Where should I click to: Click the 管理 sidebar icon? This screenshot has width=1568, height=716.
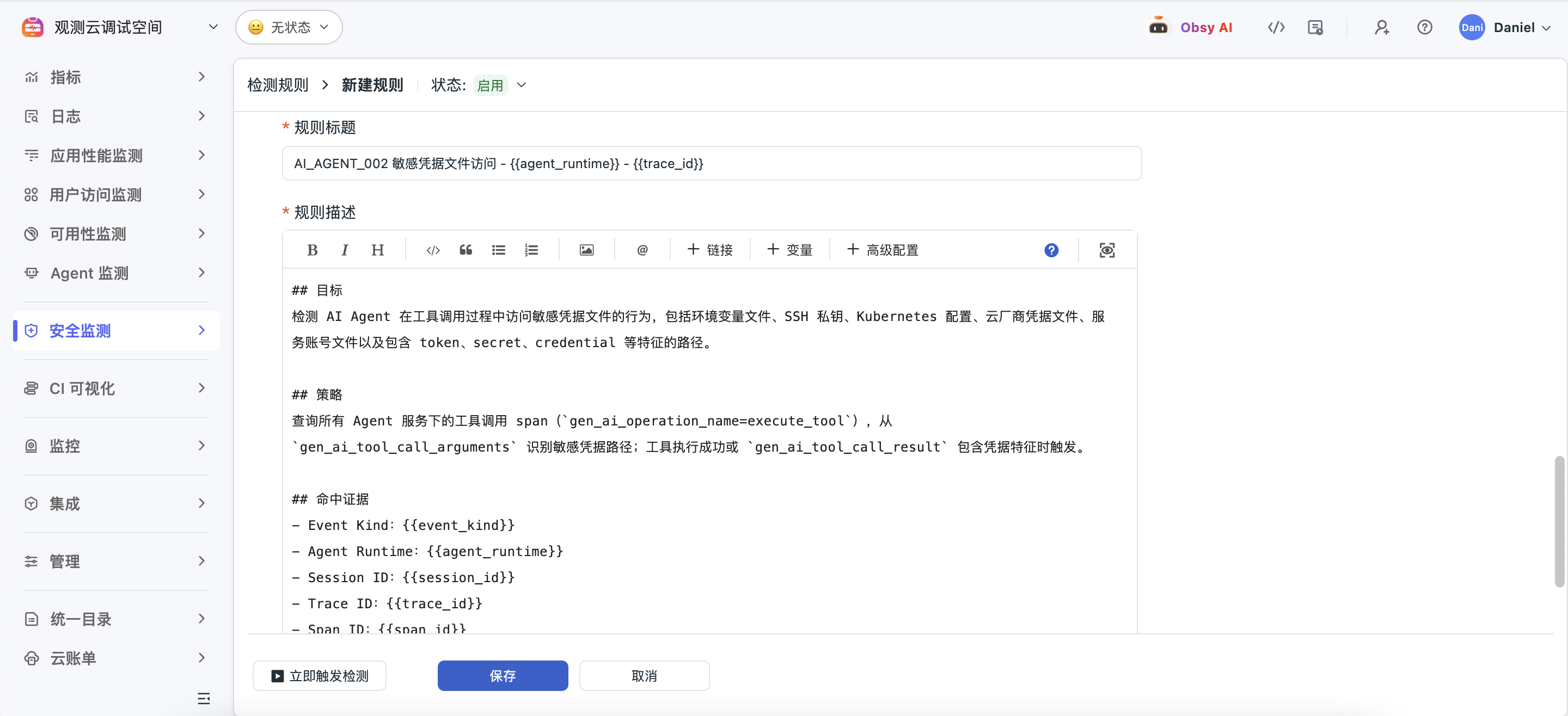pos(31,561)
